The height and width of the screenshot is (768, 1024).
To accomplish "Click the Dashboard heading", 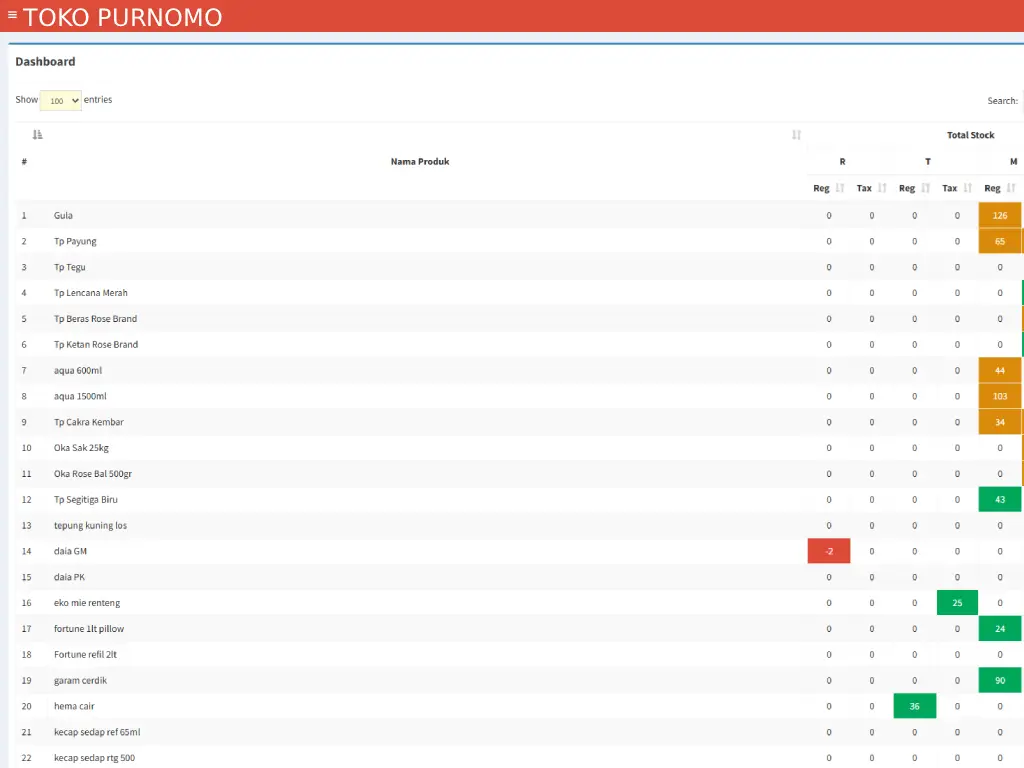I will [x=45, y=62].
